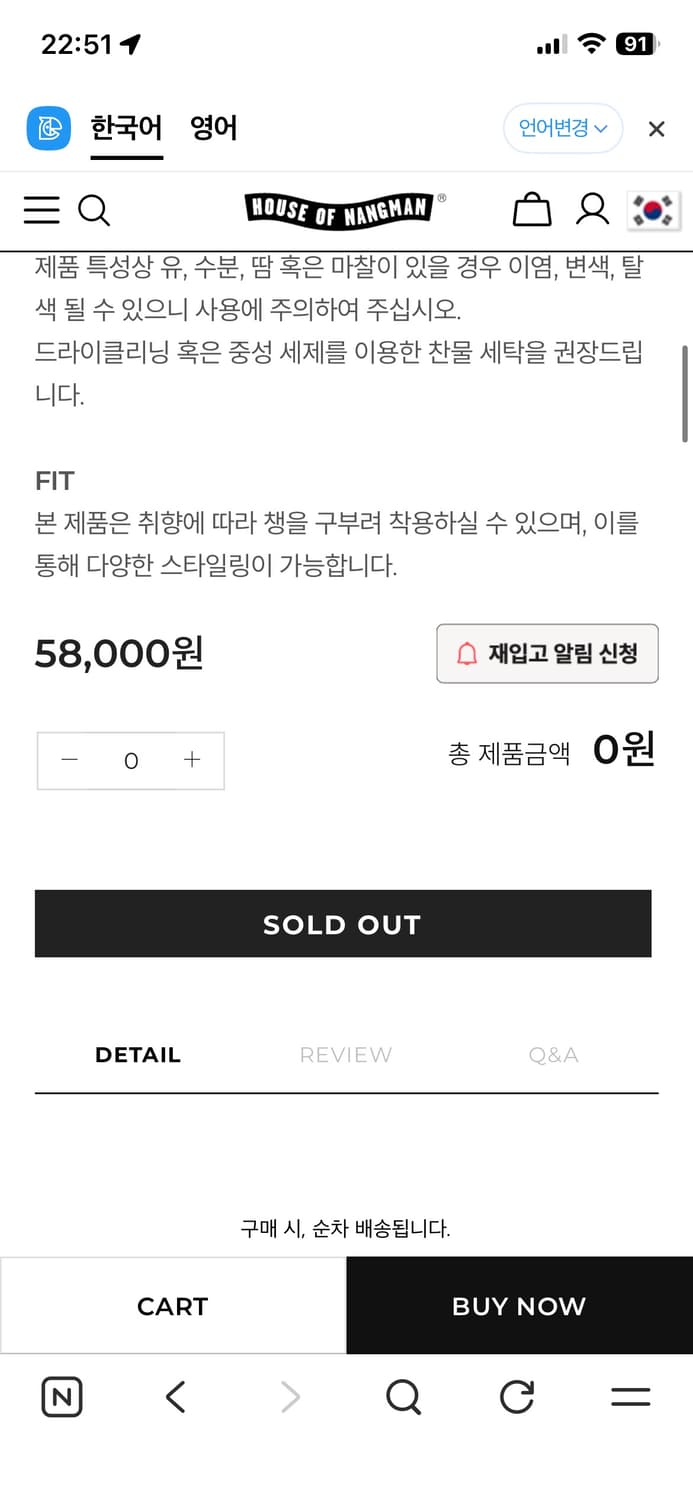
Task: Open the hamburger navigation menu
Action: (41, 210)
